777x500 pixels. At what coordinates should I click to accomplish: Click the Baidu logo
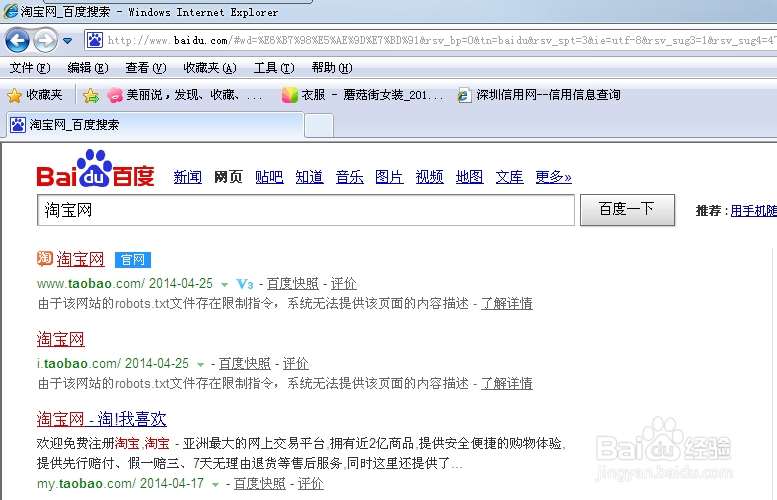(x=95, y=168)
